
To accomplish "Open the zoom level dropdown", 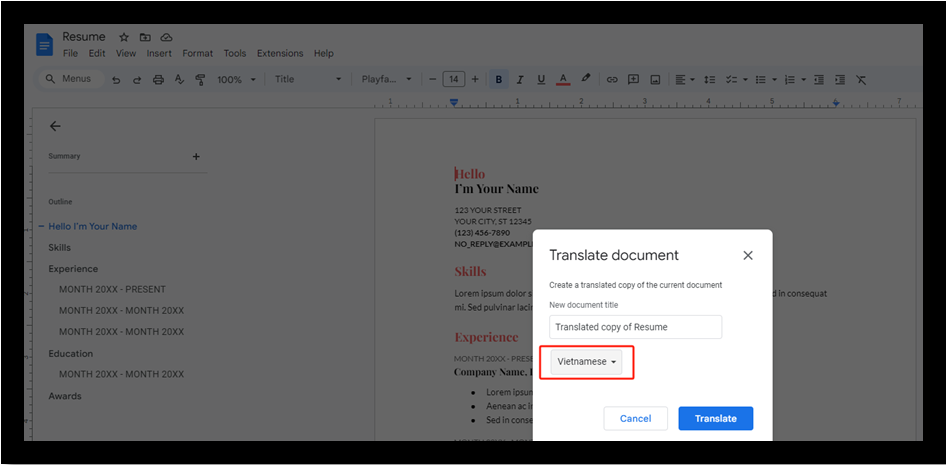I will coord(236,80).
